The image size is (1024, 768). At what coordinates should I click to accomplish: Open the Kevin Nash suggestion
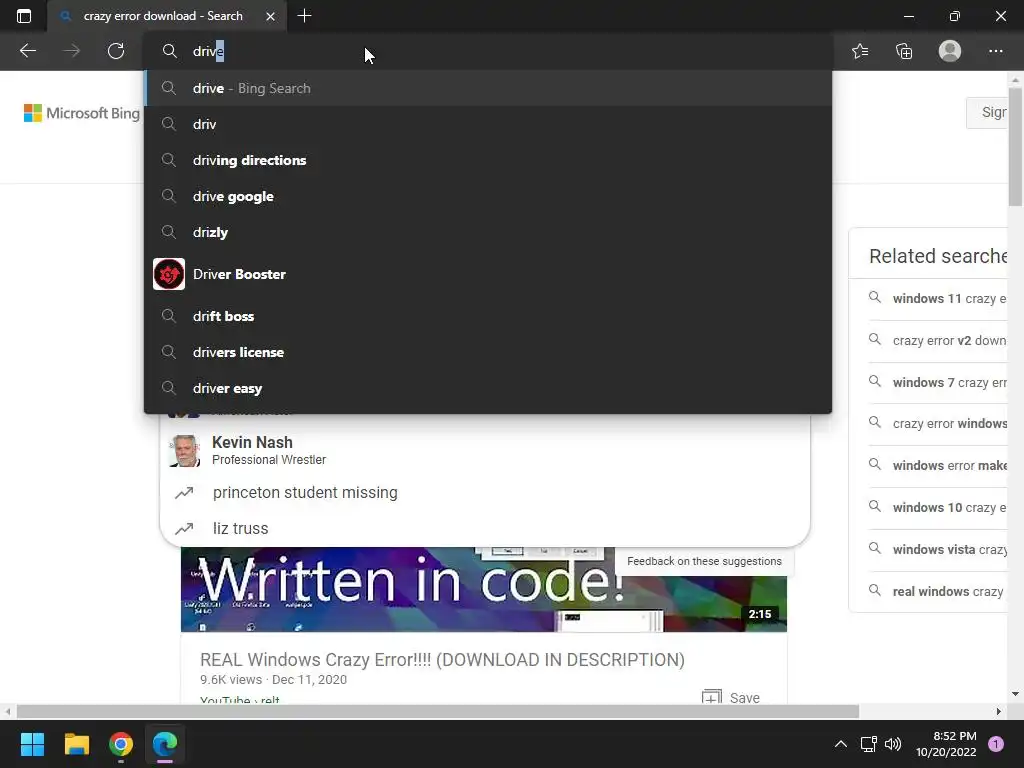click(x=485, y=451)
